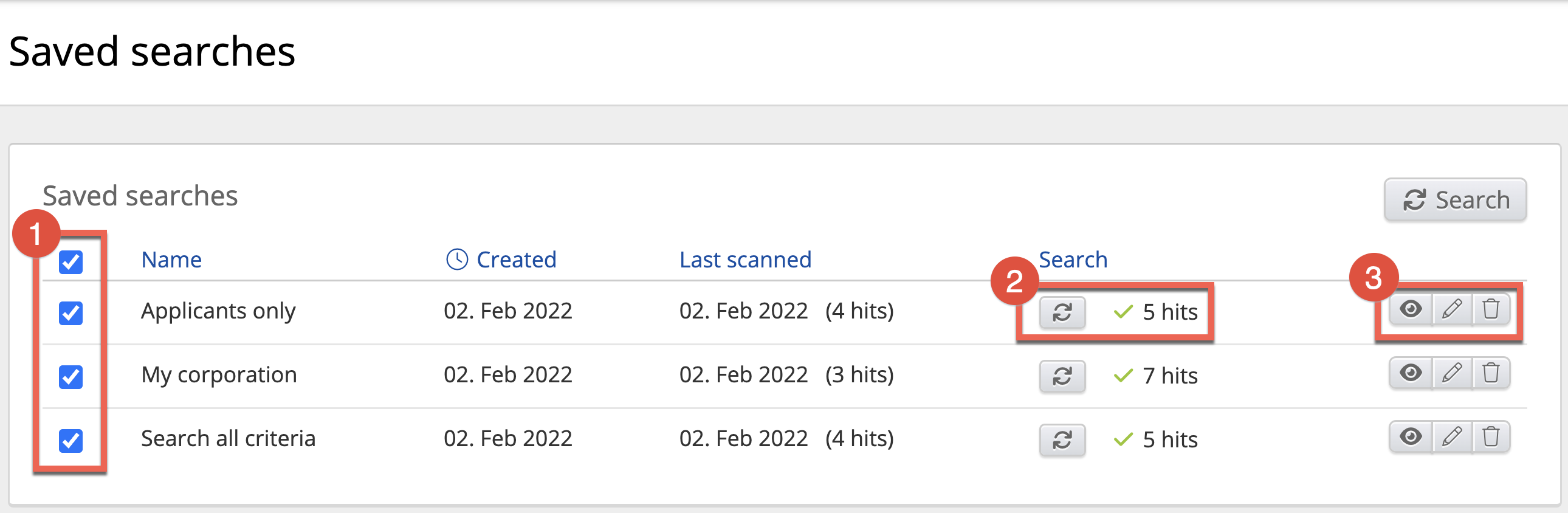Uncheck the select-all header checkbox
This screenshot has height=513, width=1568.
[x=70, y=263]
